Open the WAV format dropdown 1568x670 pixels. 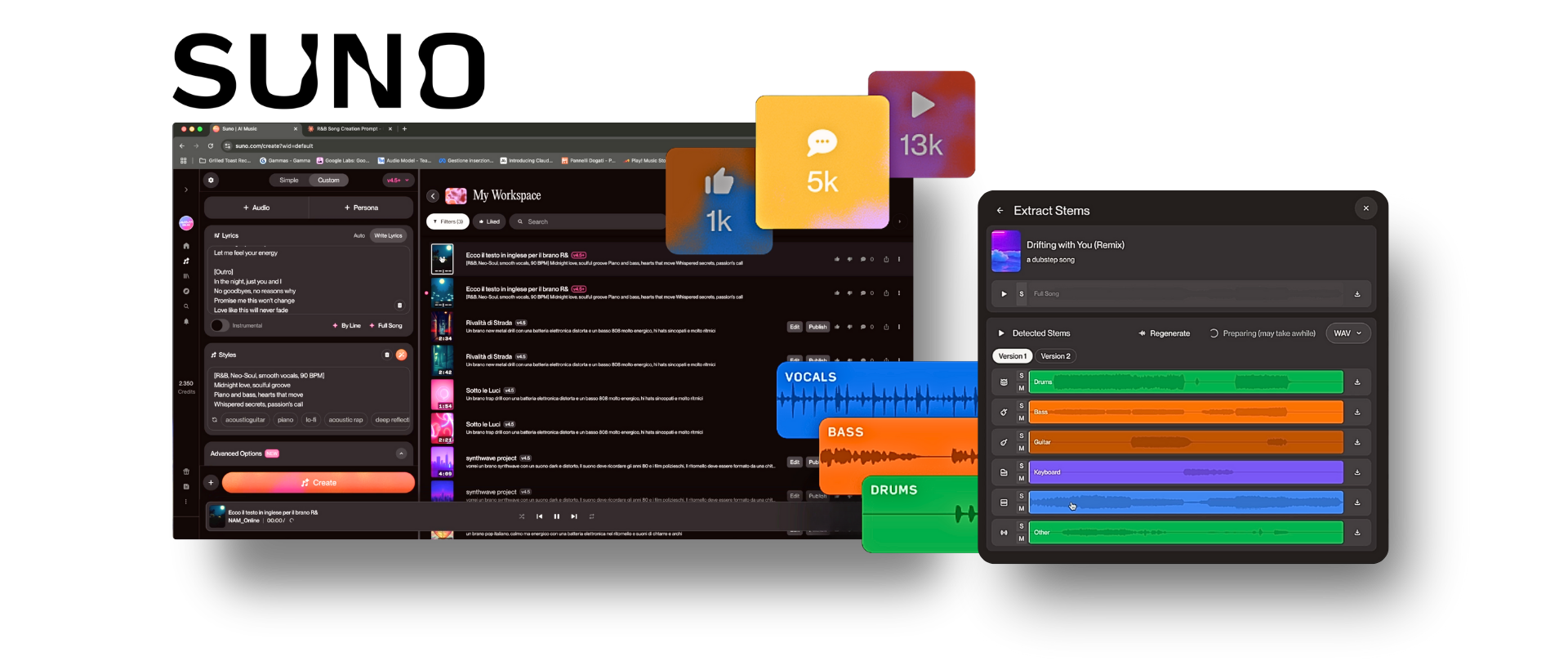(x=1347, y=333)
